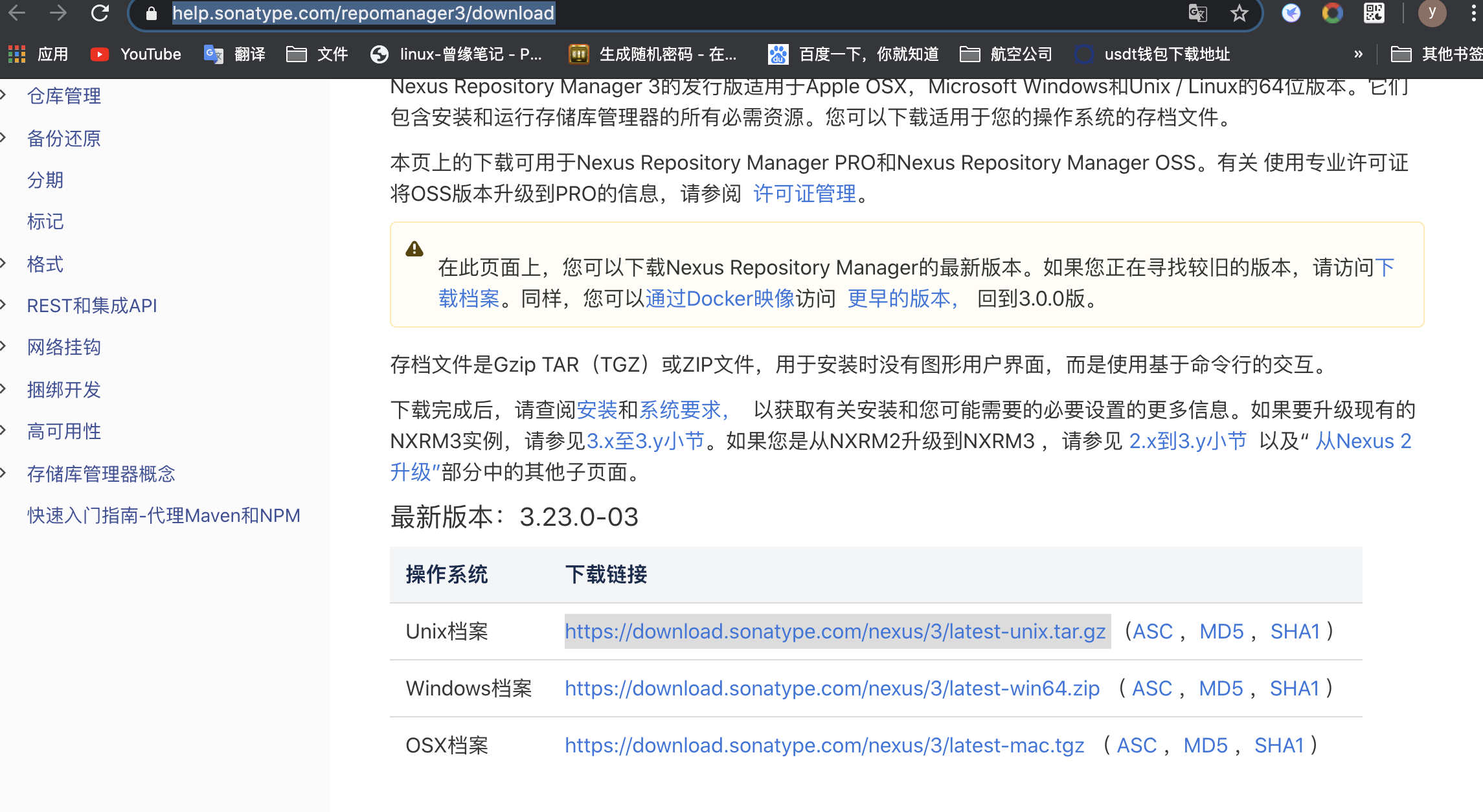Expand the 仓库管理 sidebar section

(x=4, y=96)
